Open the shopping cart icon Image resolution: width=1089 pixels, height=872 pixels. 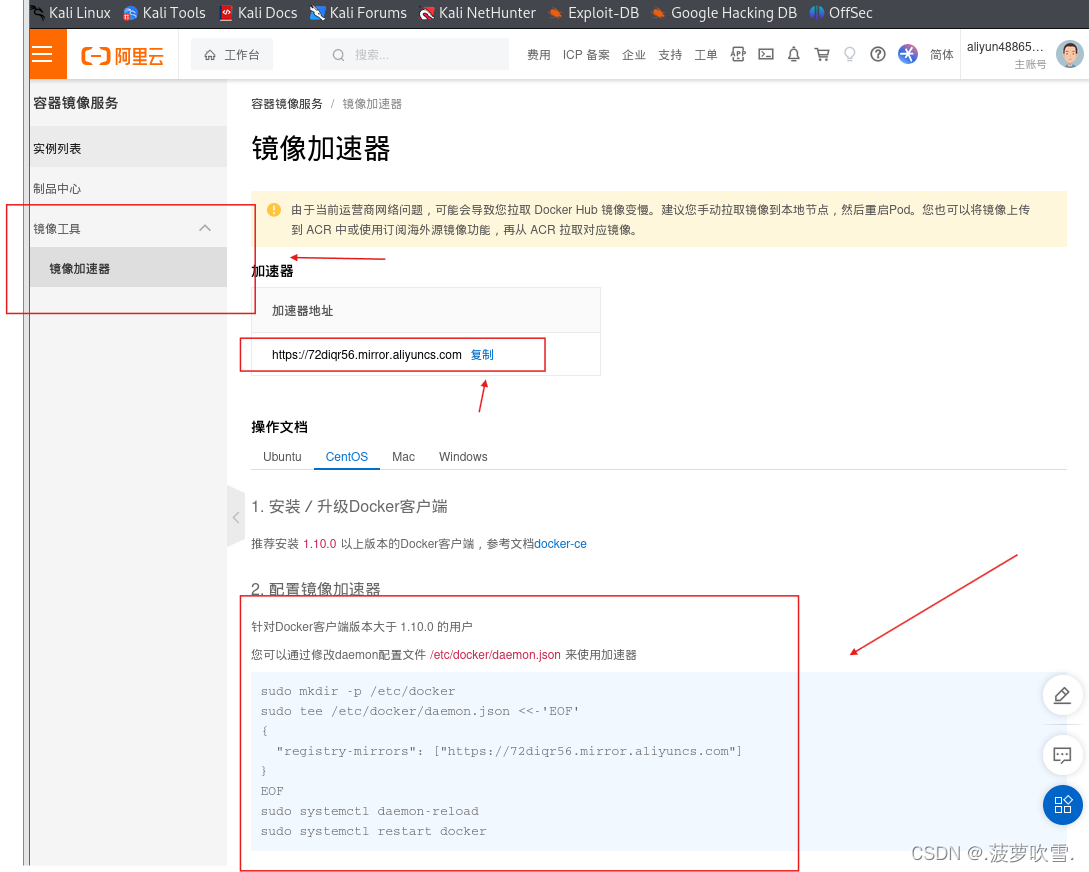pyautogui.click(x=822, y=54)
